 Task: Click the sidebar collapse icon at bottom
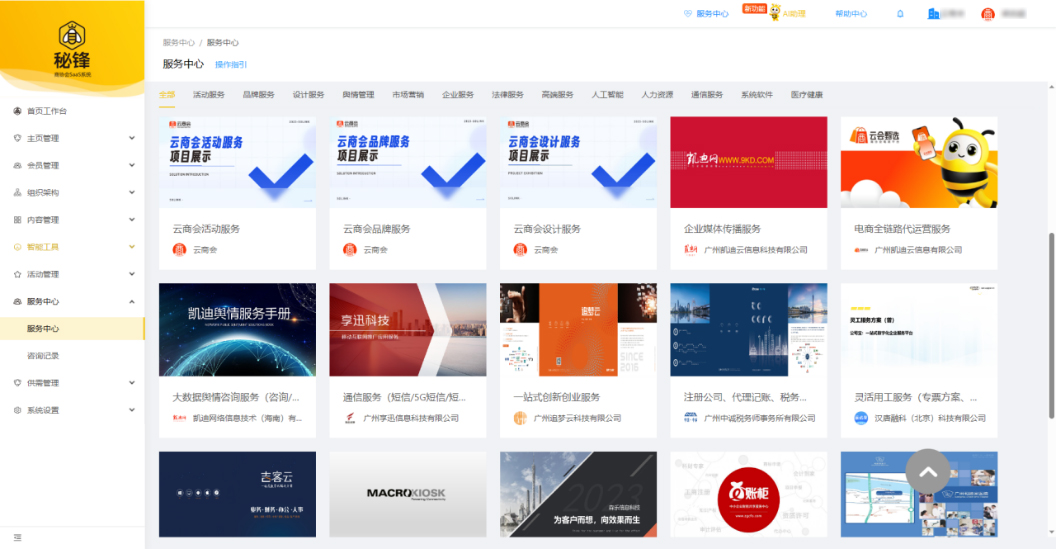point(18,538)
